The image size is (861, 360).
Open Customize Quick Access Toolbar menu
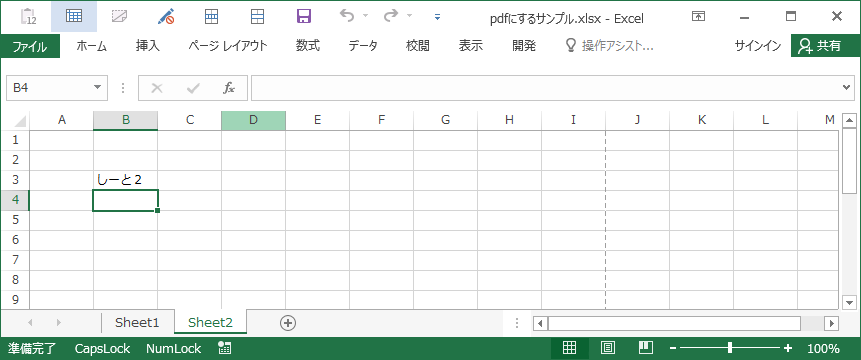(438, 17)
